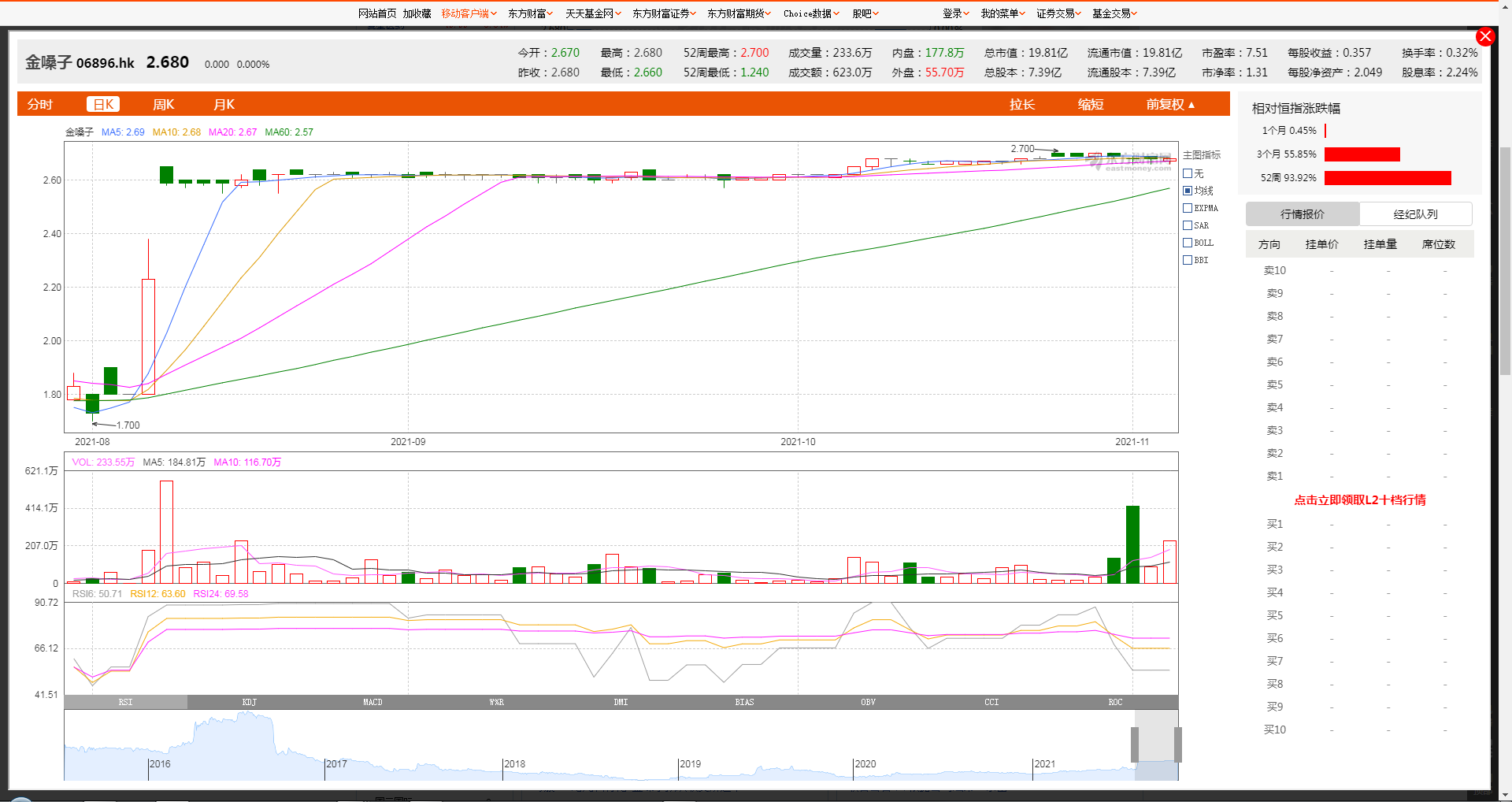Click the right handle of timeline range selector
Image resolution: width=1512 pixels, height=802 pixels.
point(1178,744)
